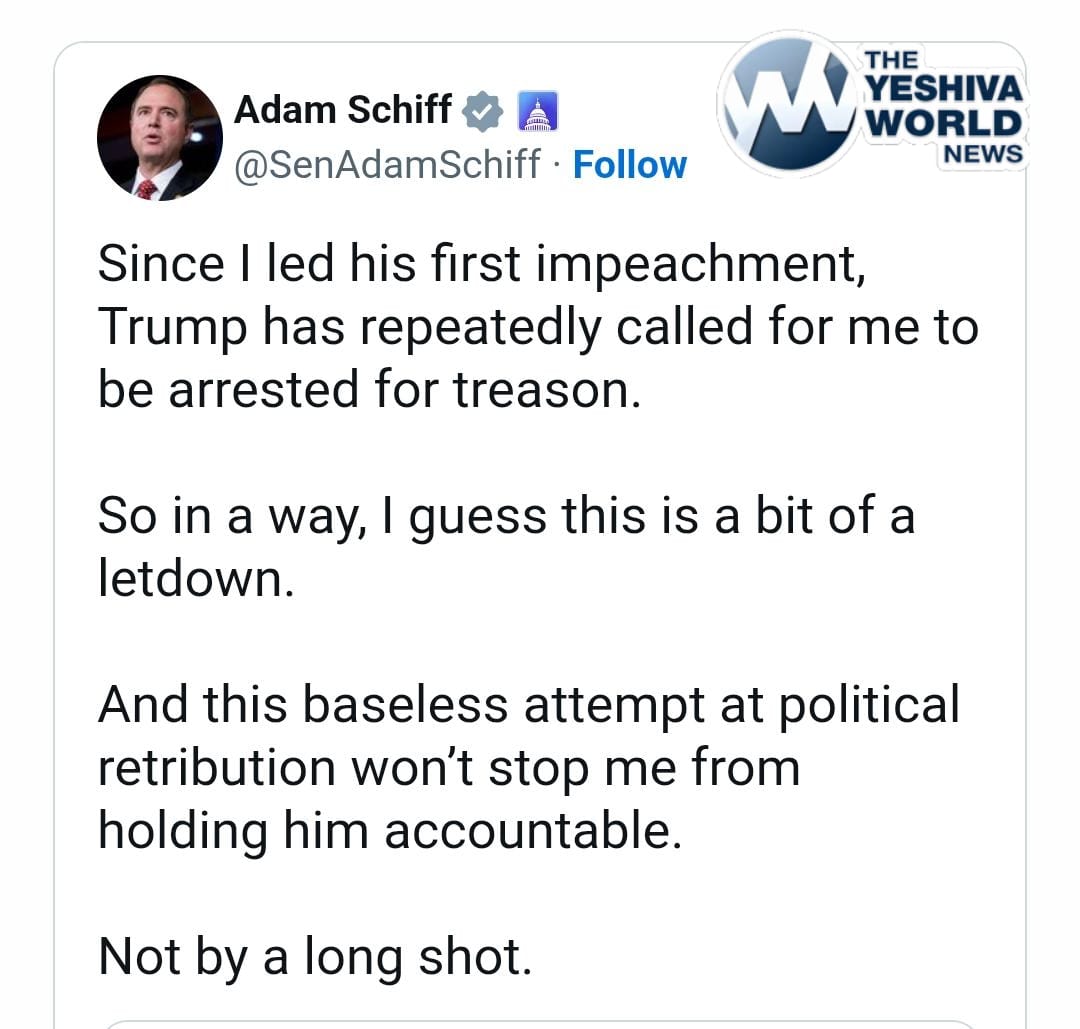Click the "Since I led his first impeachment" line

point(480,264)
